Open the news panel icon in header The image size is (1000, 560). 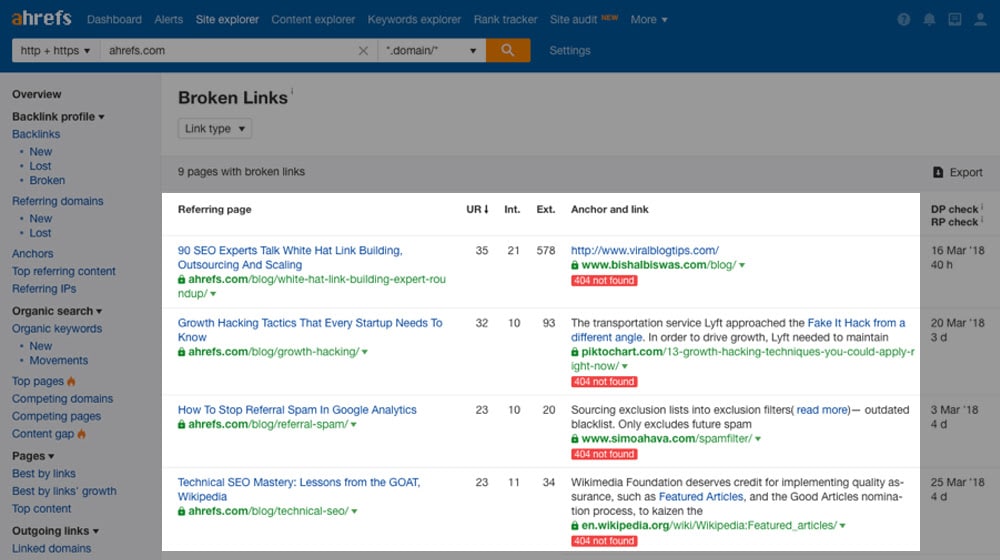[955, 20]
